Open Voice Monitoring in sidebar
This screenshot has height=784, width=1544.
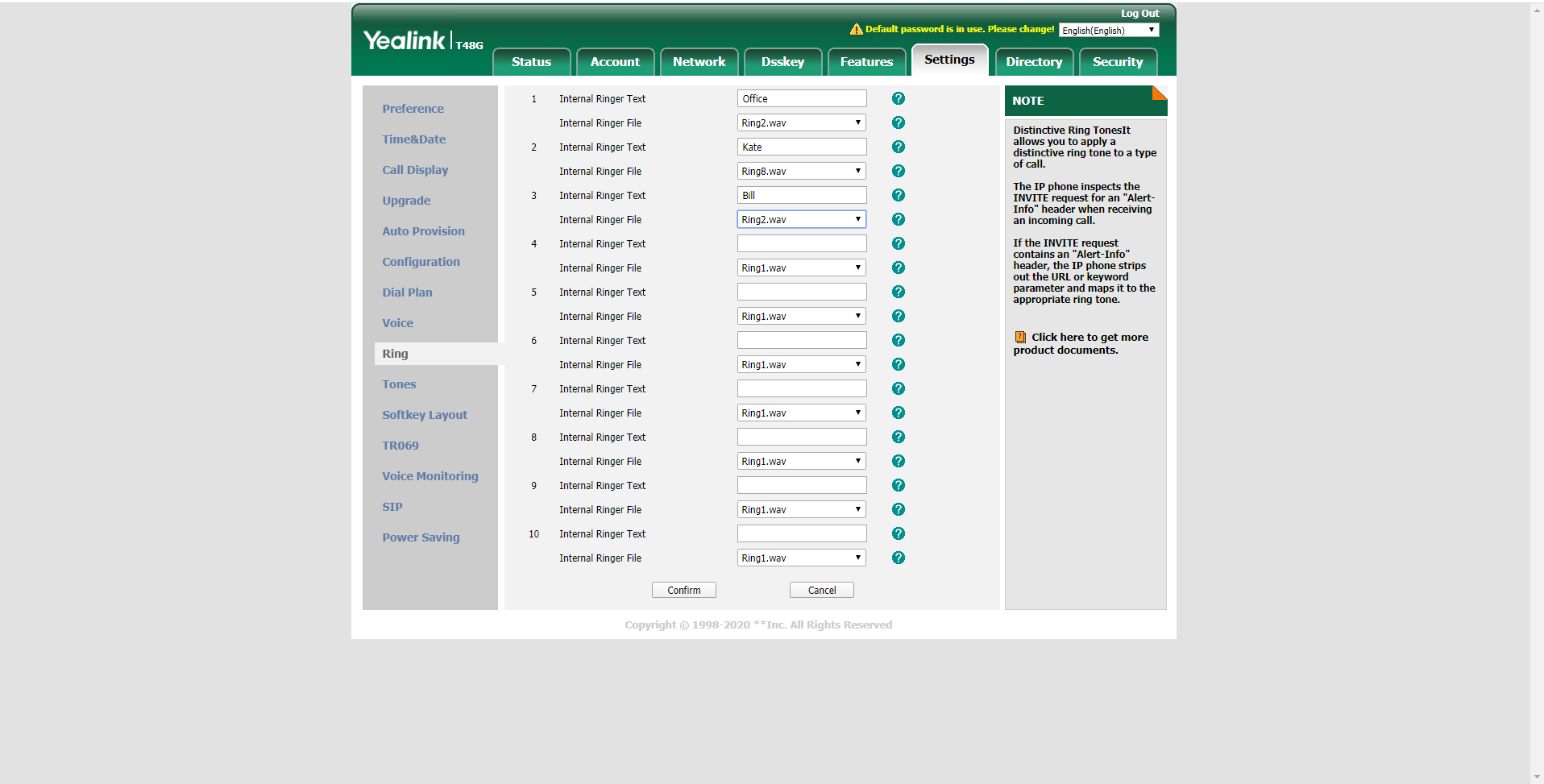pos(430,476)
